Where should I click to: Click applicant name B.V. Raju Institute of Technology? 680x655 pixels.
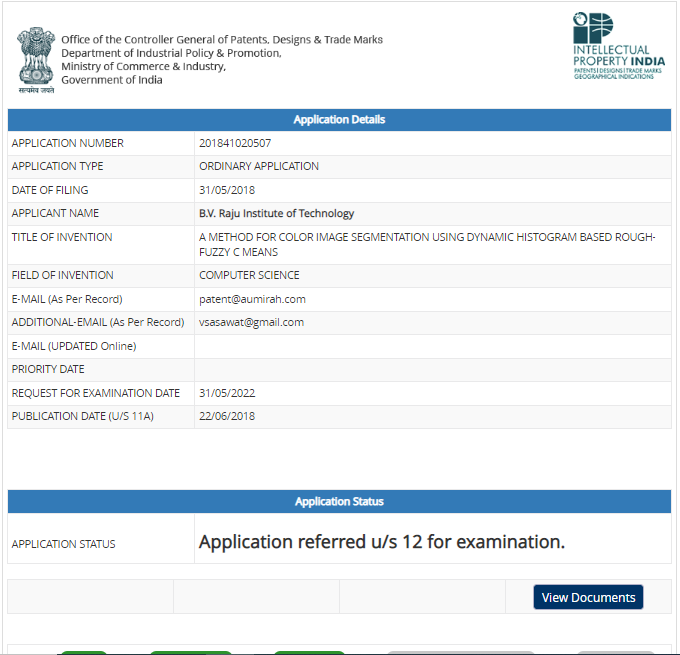pyautogui.click(x=276, y=213)
